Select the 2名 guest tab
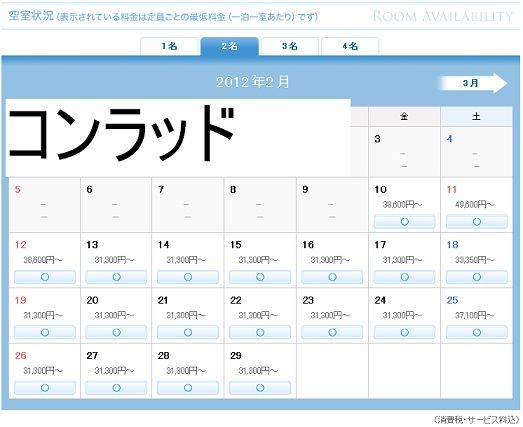Viewport: 523px width, 427px height. click(x=229, y=46)
